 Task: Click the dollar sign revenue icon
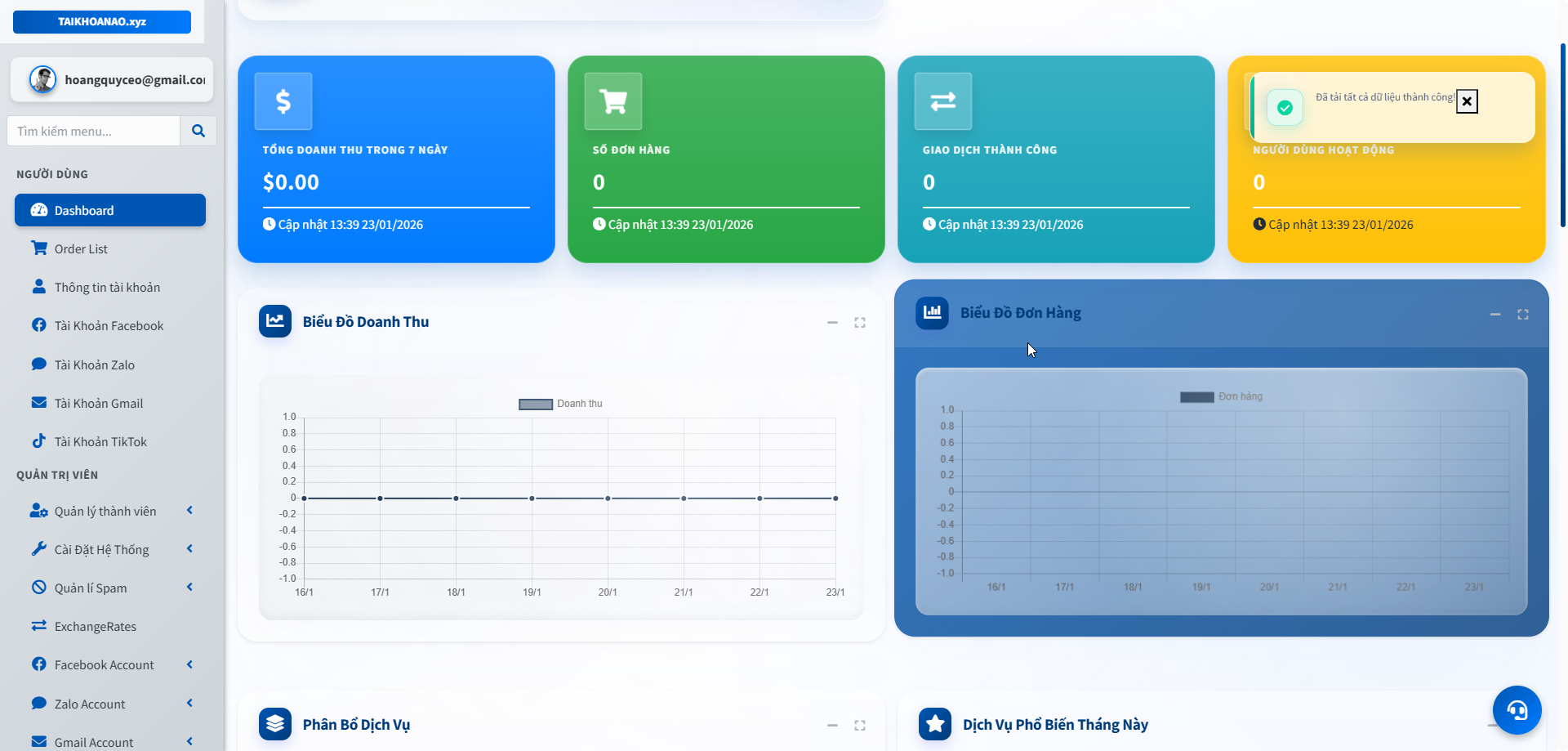click(283, 101)
